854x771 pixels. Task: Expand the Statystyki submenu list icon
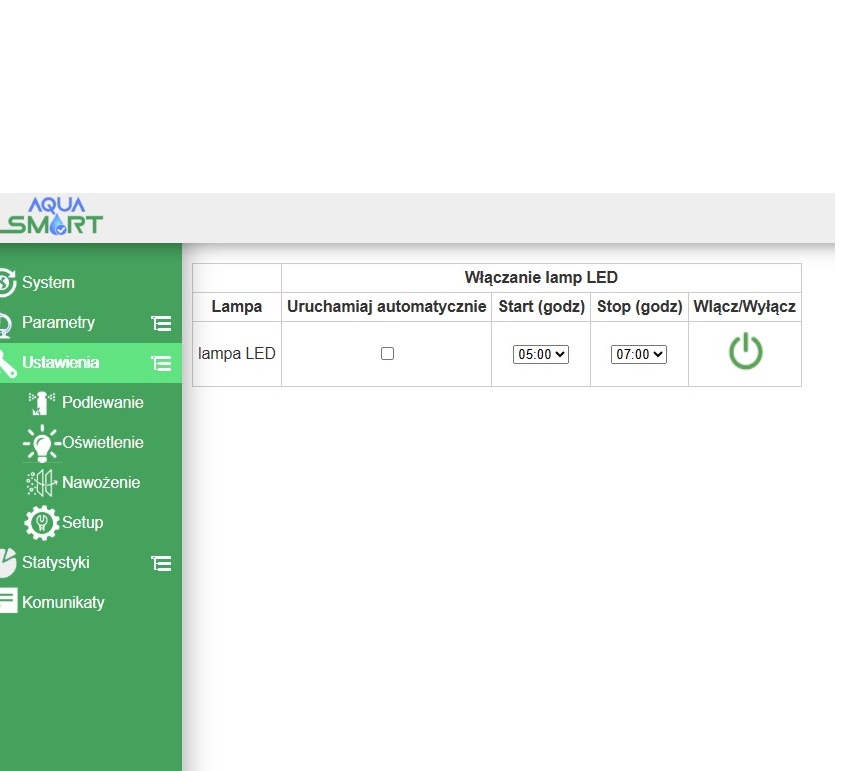pos(161,563)
